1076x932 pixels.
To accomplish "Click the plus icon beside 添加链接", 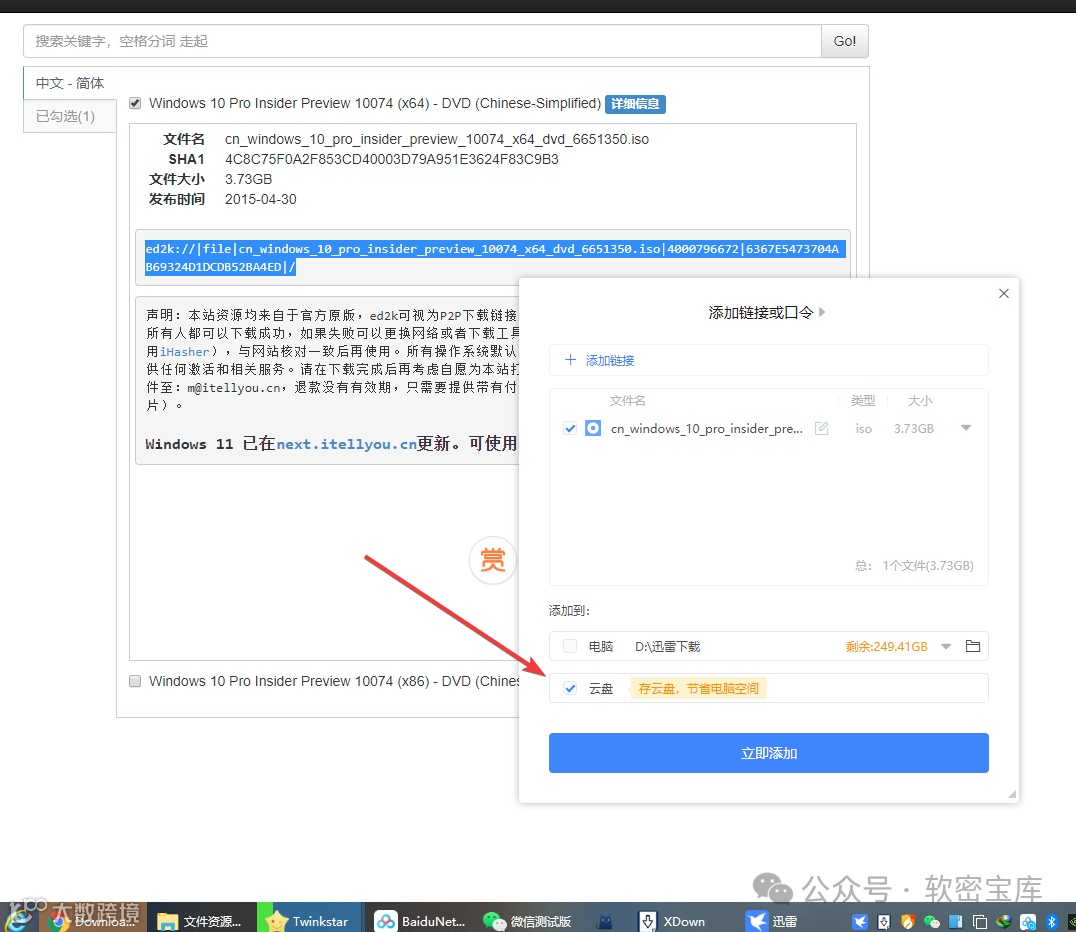I will click(570, 360).
